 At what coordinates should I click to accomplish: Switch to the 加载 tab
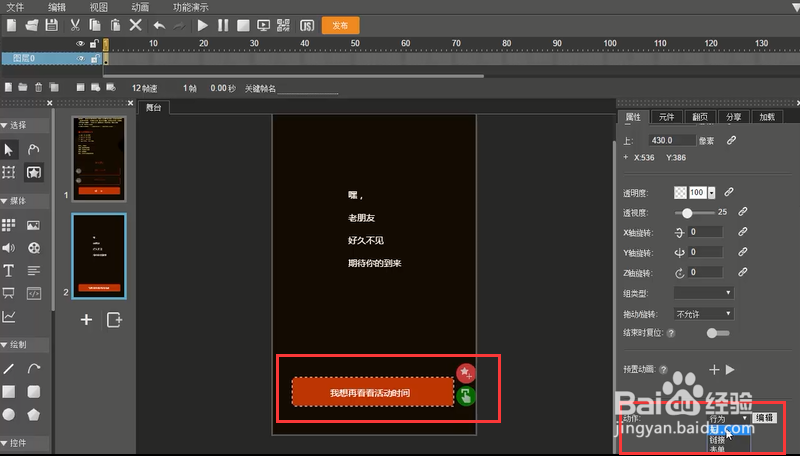pyautogui.click(x=767, y=117)
